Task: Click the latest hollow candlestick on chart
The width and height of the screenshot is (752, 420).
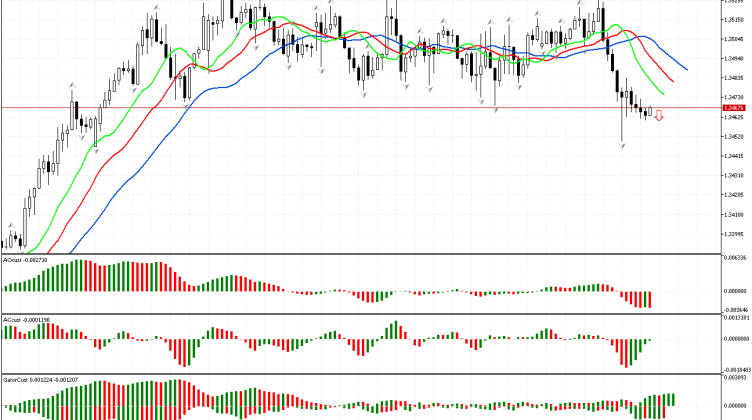Action: pyautogui.click(x=650, y=112)
